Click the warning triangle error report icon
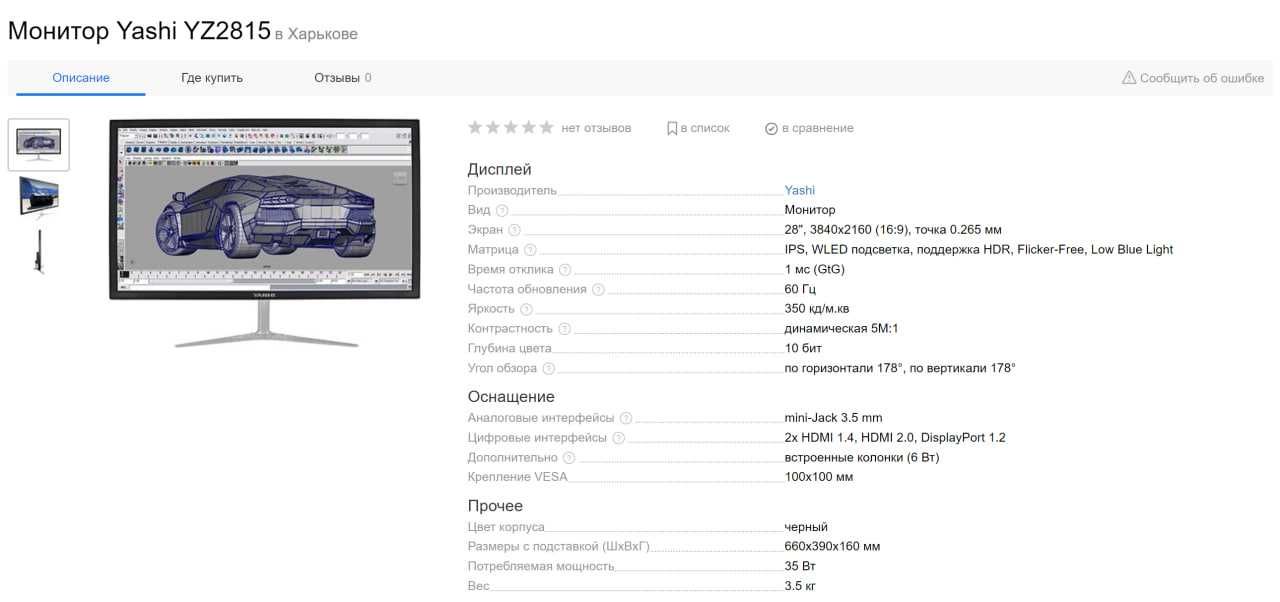Image resolution: width=1280 pixels, height=602 pixels. (x=1129, y=78)
